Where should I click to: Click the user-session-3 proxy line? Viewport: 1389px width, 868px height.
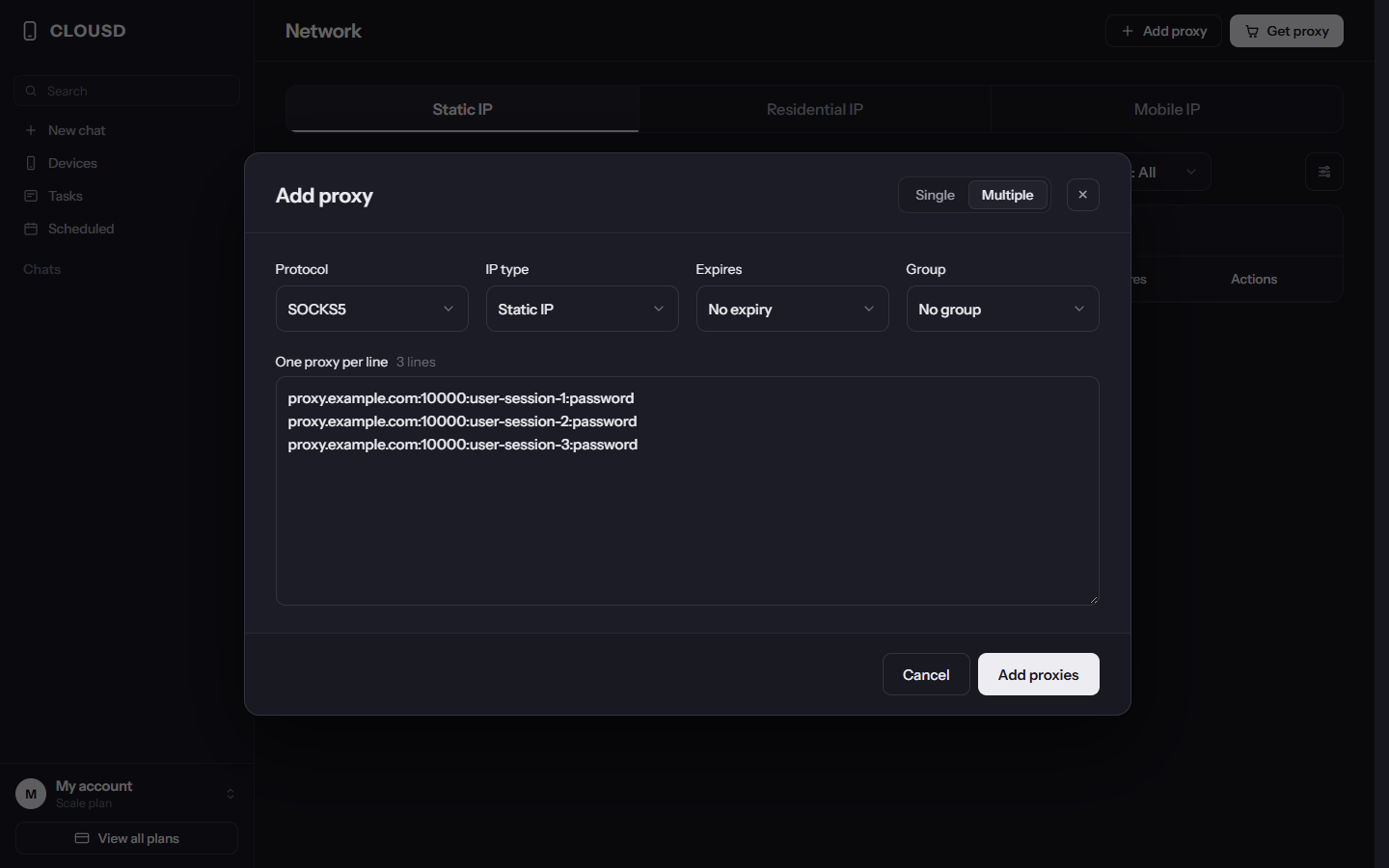tap(463, 445)
